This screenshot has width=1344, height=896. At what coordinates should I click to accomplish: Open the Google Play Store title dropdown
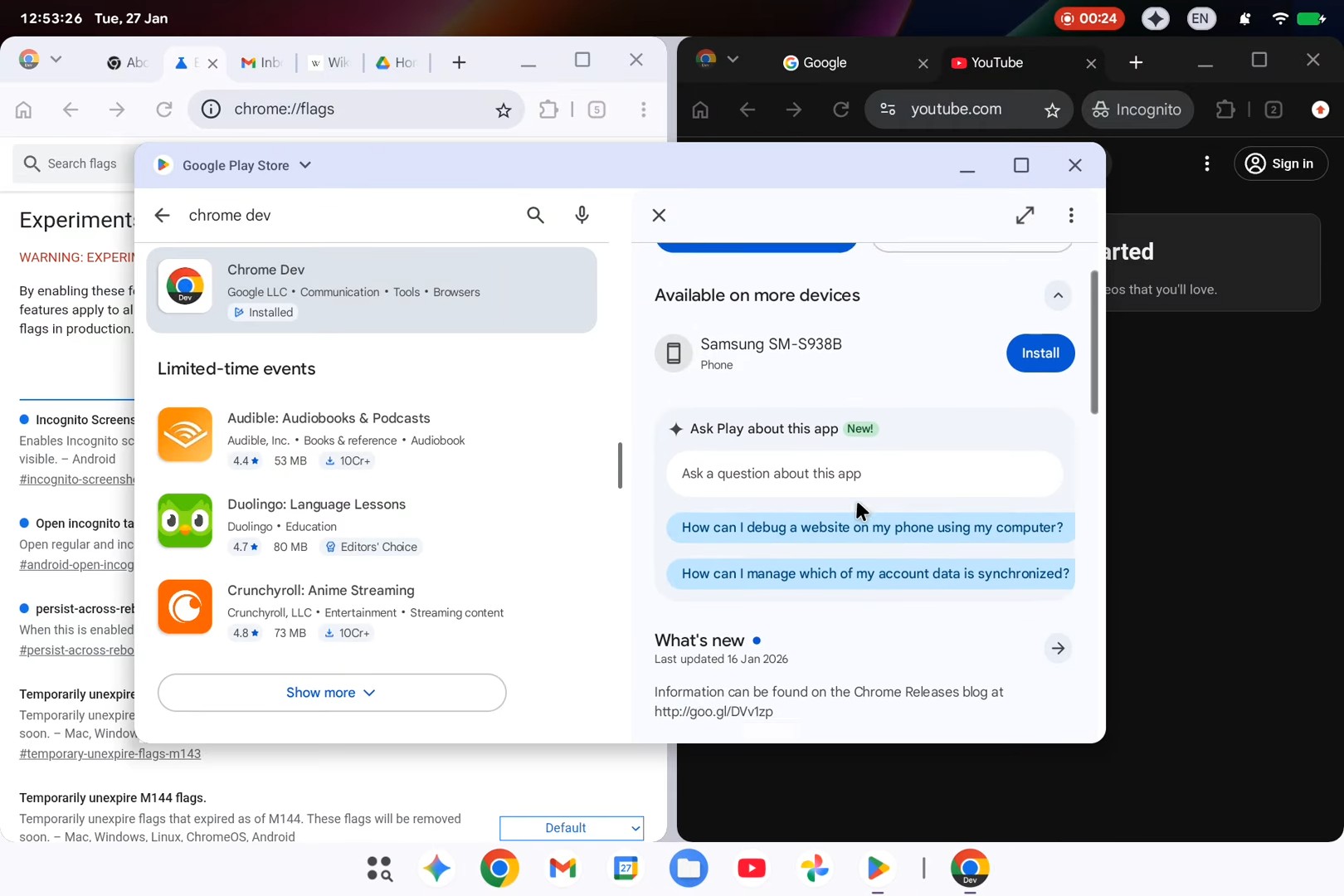[x=305, y=165]
